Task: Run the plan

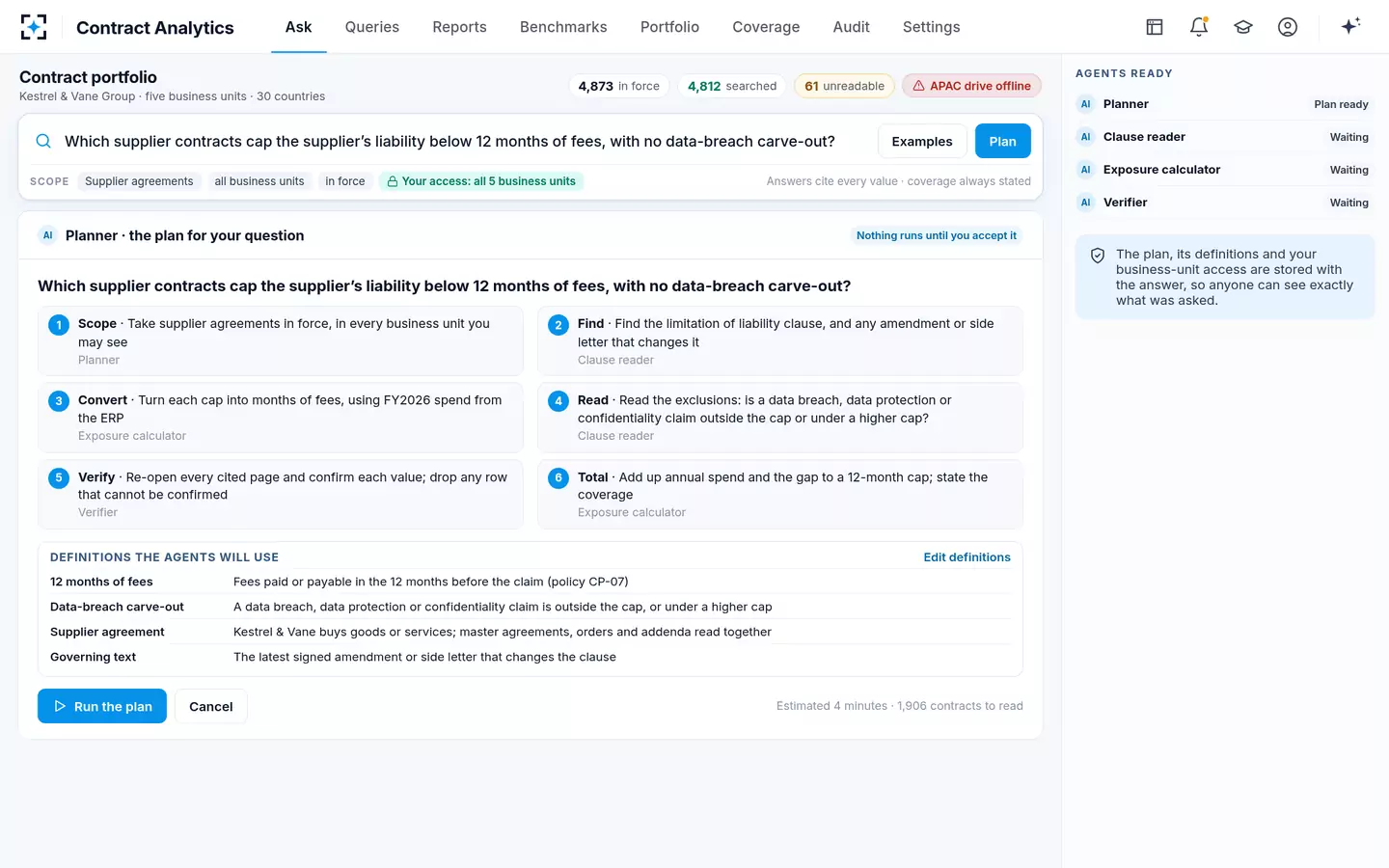Action: click(x=102, y=706)
